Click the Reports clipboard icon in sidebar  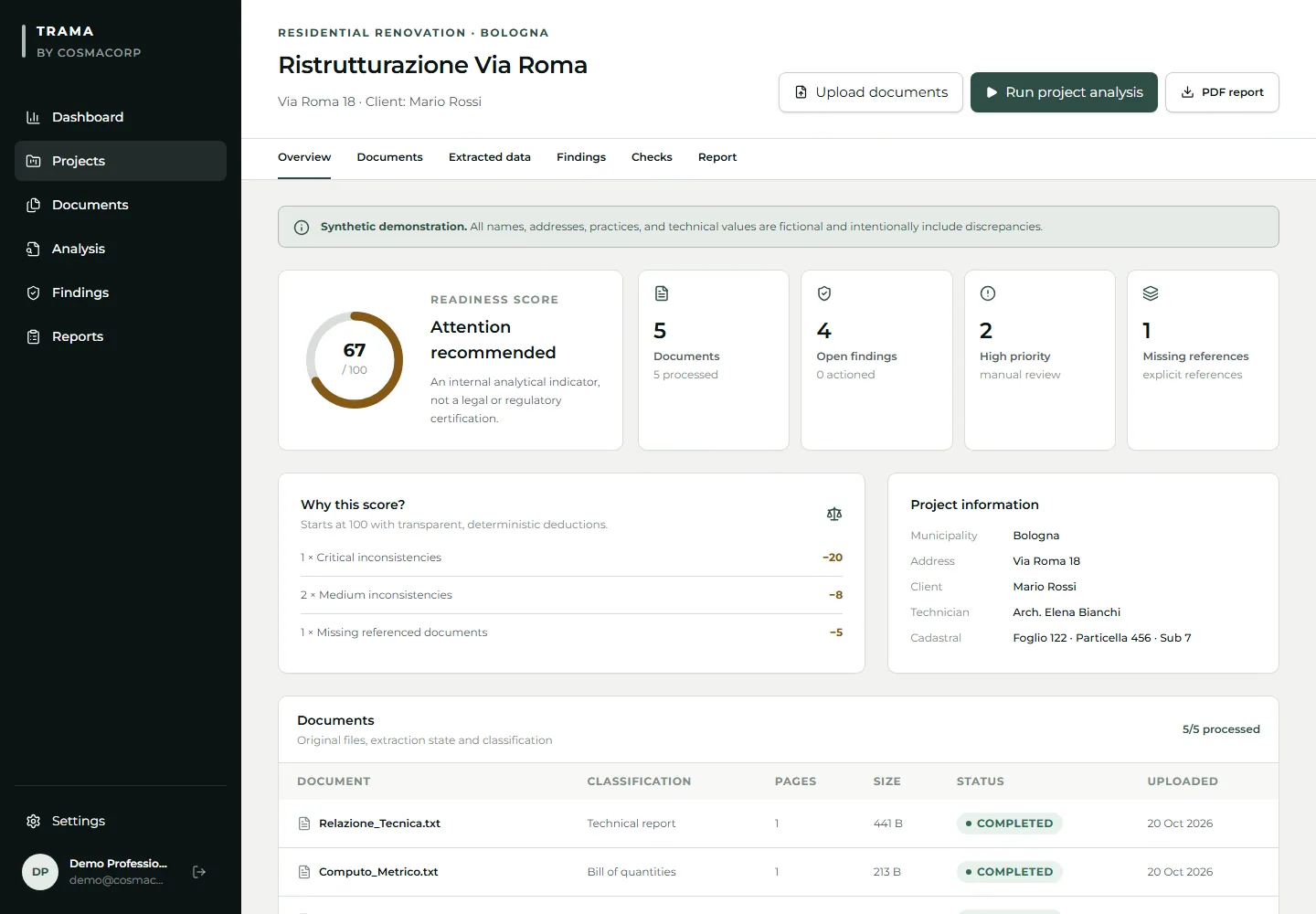[x=34, y=336]
